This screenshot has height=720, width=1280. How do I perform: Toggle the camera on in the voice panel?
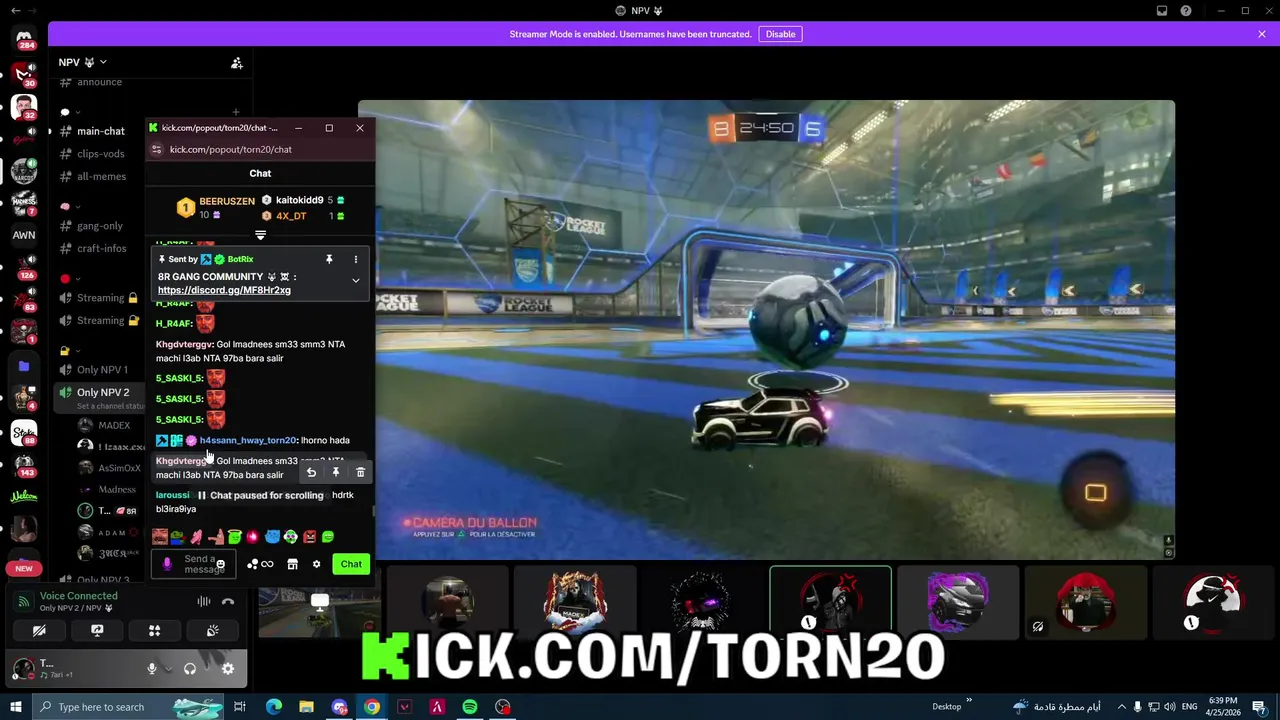pyautogui.click(x=39, y=631)
